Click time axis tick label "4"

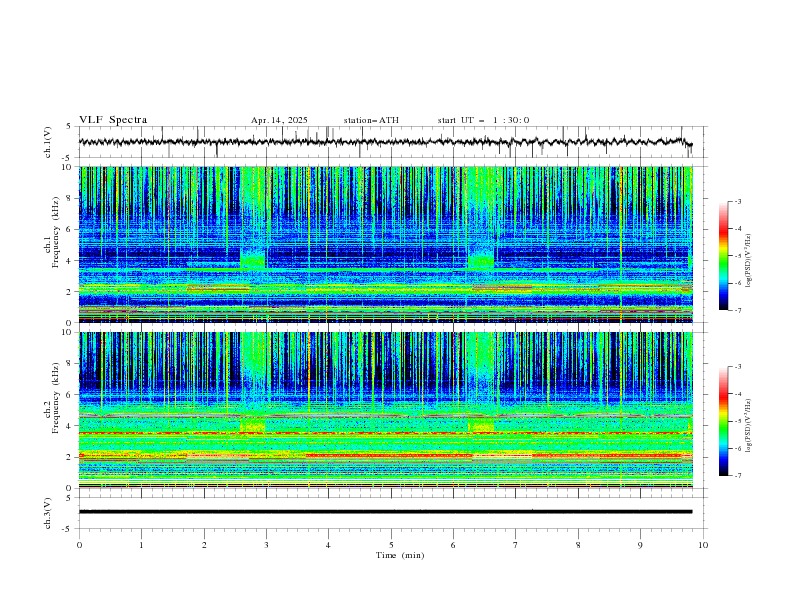(x=328, y=545)
